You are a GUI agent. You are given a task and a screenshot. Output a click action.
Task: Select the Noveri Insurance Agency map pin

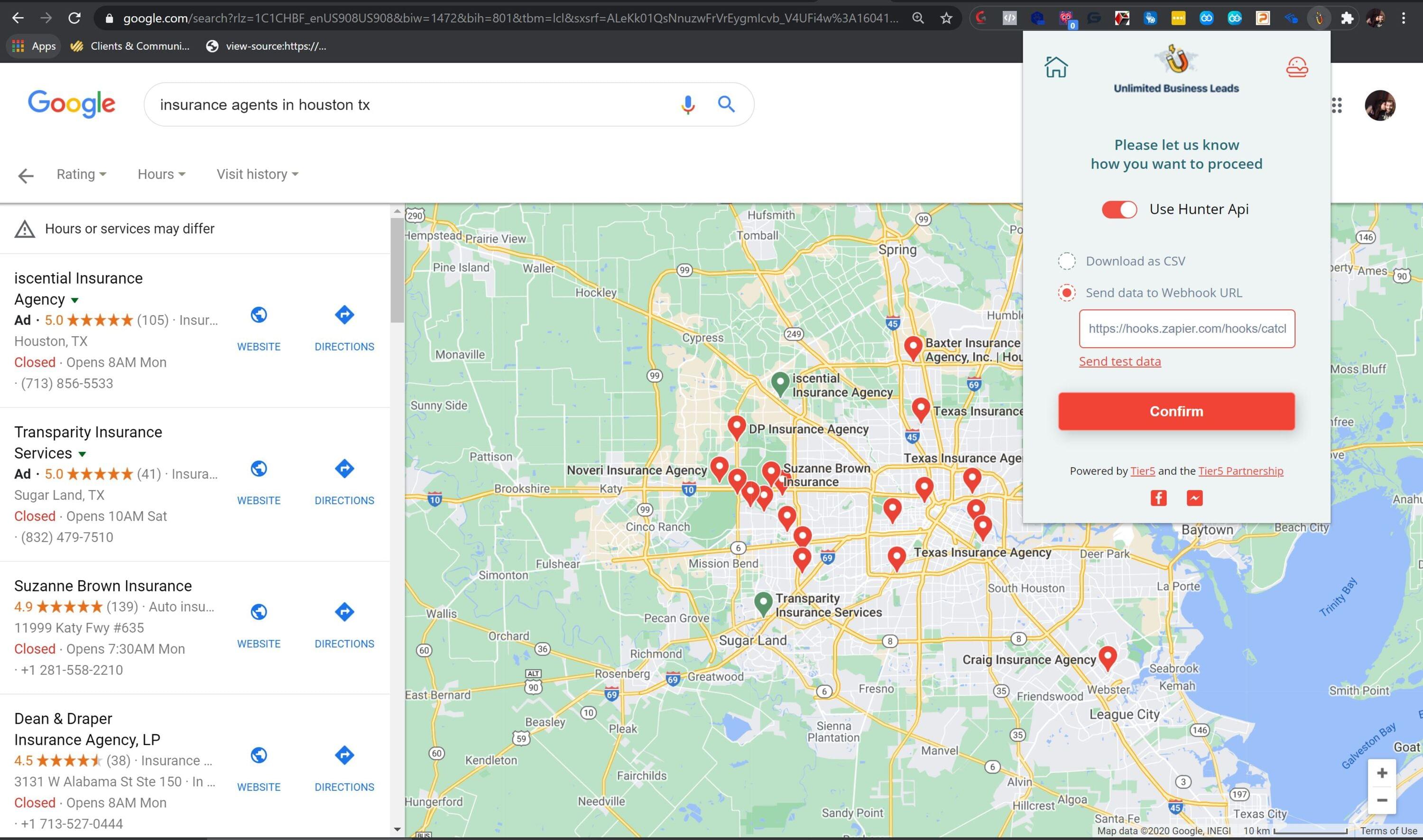pyautogui.click(x=720, y=469)
